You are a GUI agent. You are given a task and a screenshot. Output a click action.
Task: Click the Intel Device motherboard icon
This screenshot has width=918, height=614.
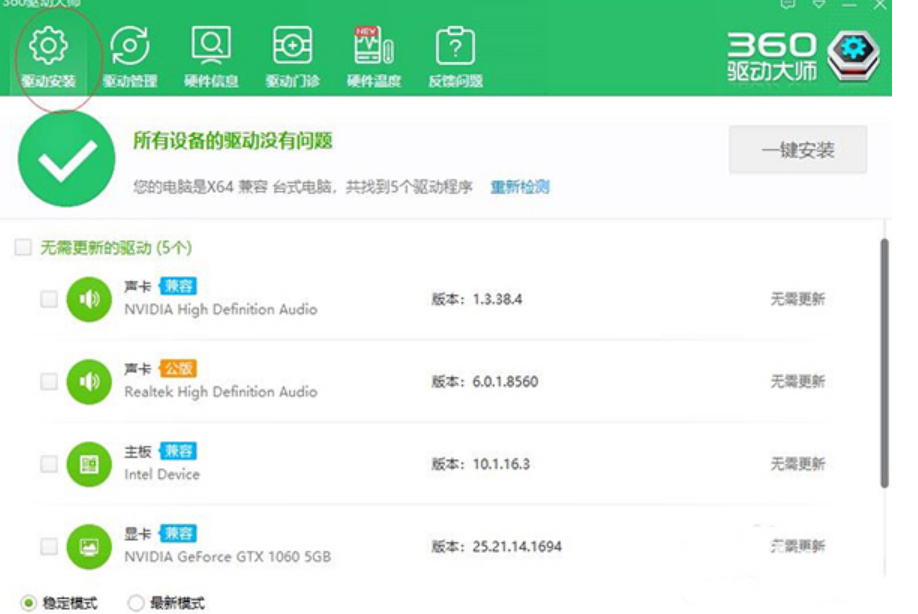click(x=88, y=464)
